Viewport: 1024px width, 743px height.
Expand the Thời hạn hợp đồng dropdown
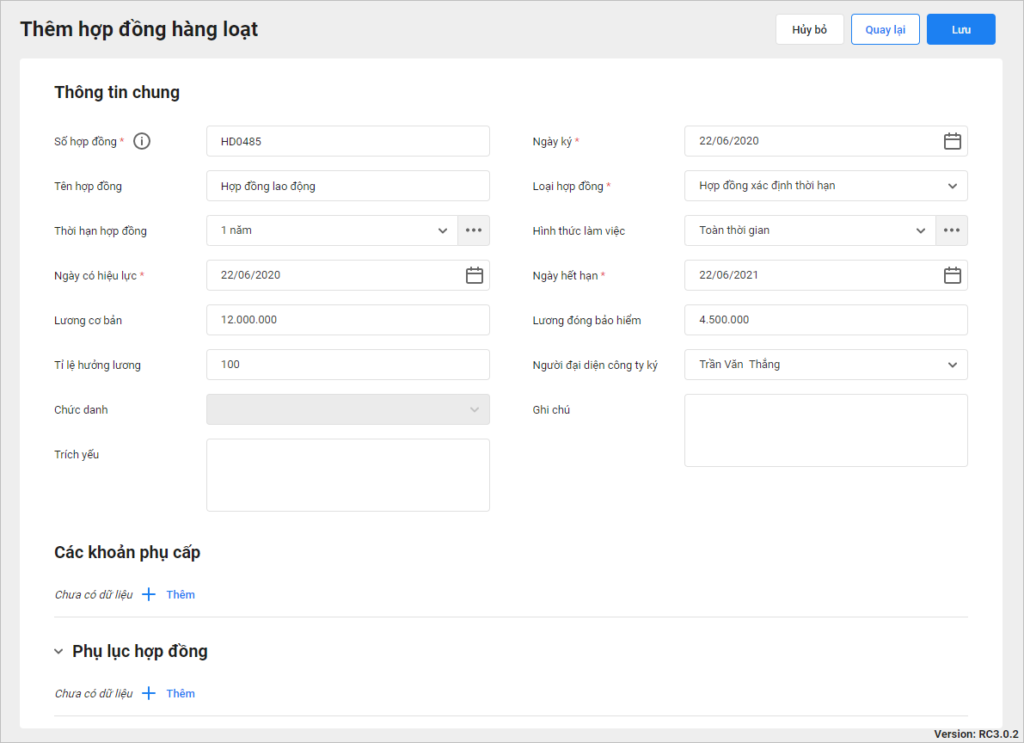443,231
